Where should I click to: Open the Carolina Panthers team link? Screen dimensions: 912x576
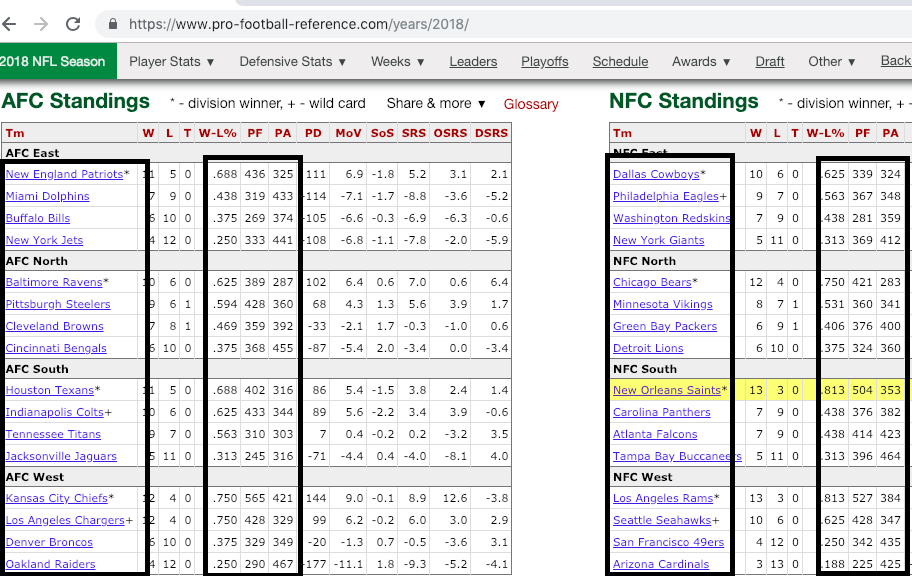coord(661,413)
